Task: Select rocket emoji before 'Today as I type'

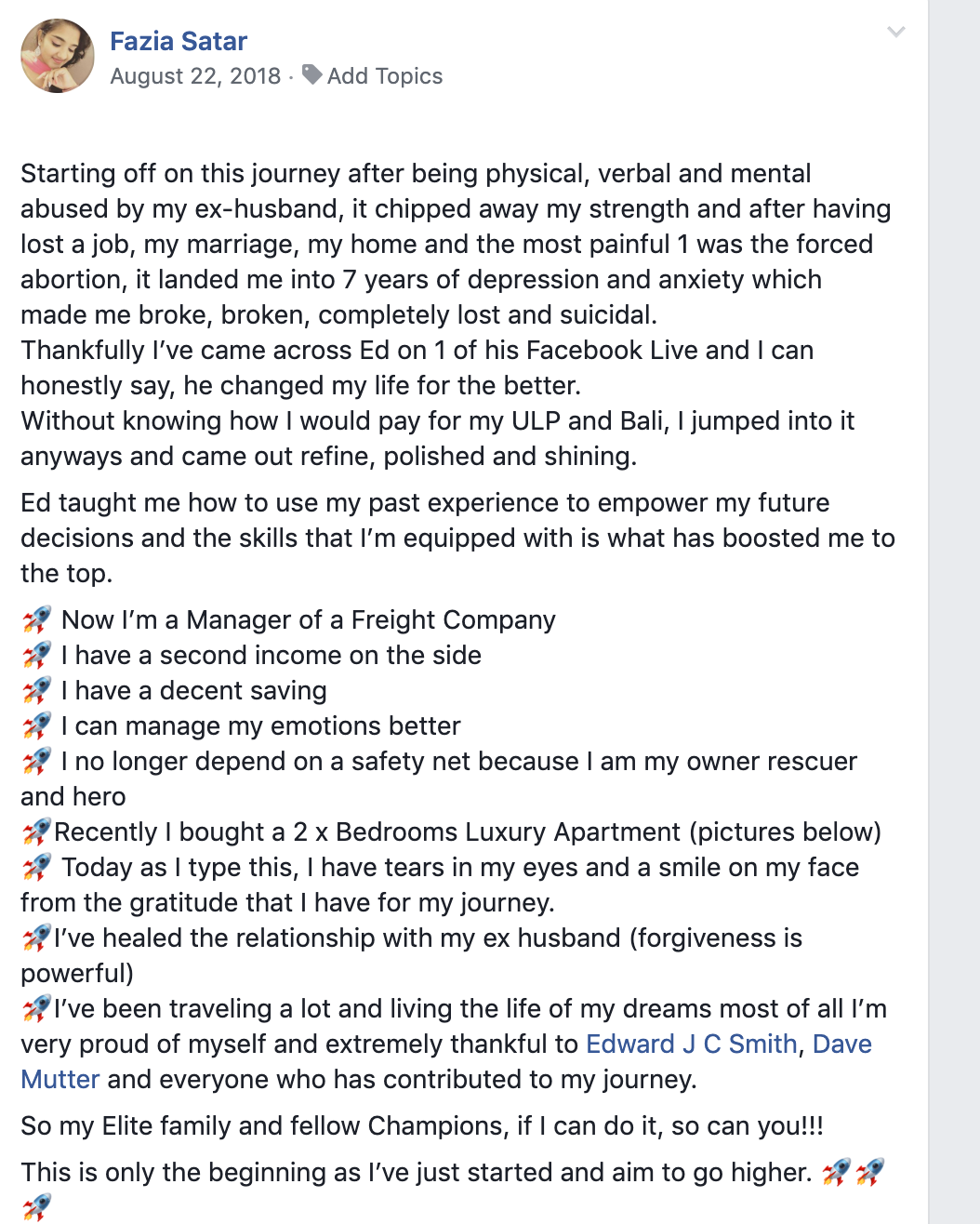Action: (37, 867)
